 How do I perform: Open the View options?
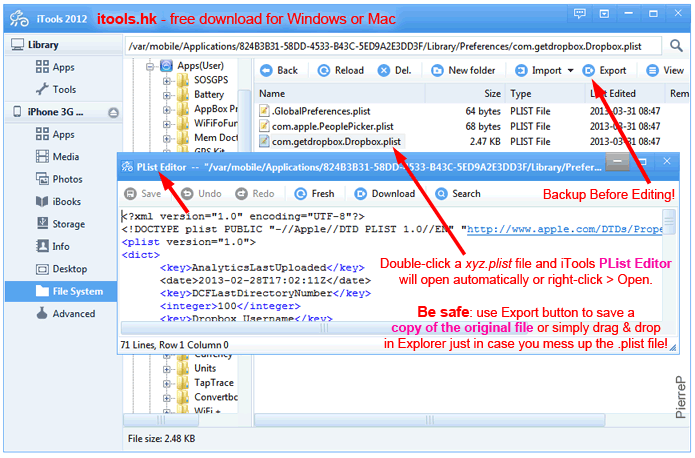tap(665, 70)
